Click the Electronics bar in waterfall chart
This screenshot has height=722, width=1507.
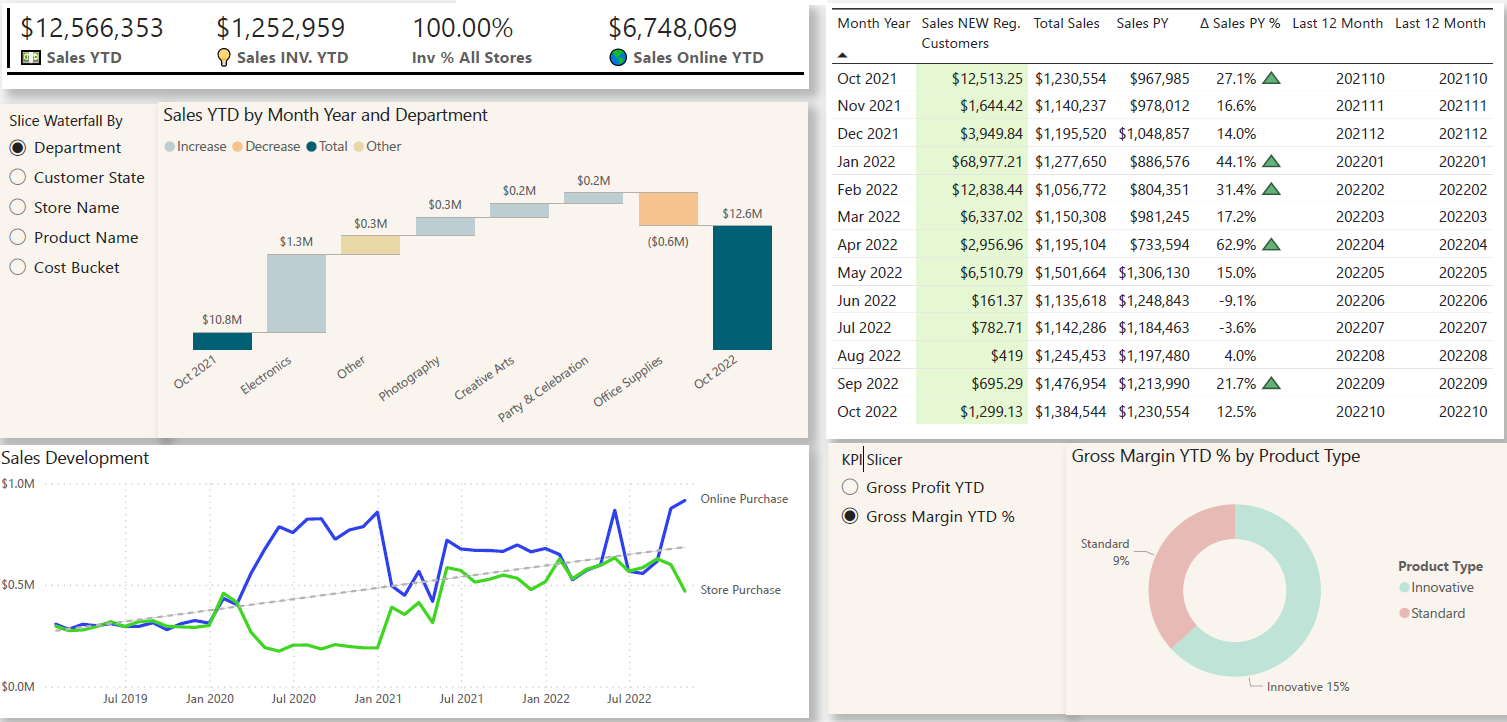(296, 293)
